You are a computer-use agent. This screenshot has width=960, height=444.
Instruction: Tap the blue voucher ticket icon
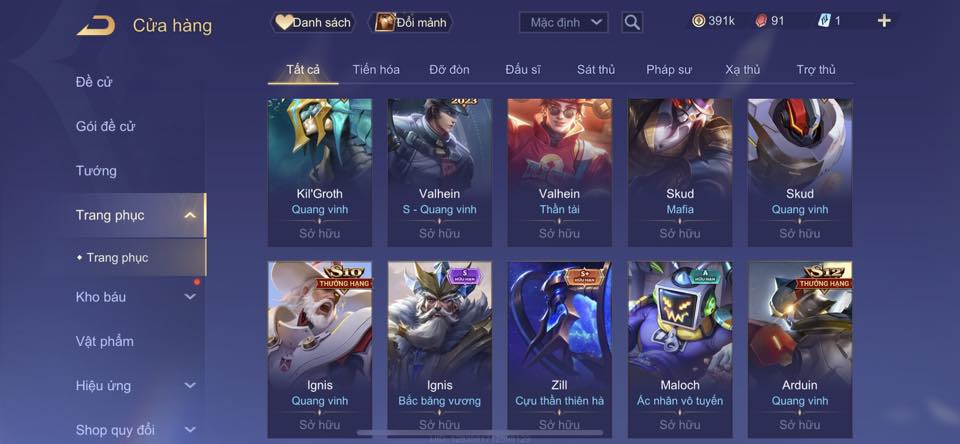[x=824, y=21]
